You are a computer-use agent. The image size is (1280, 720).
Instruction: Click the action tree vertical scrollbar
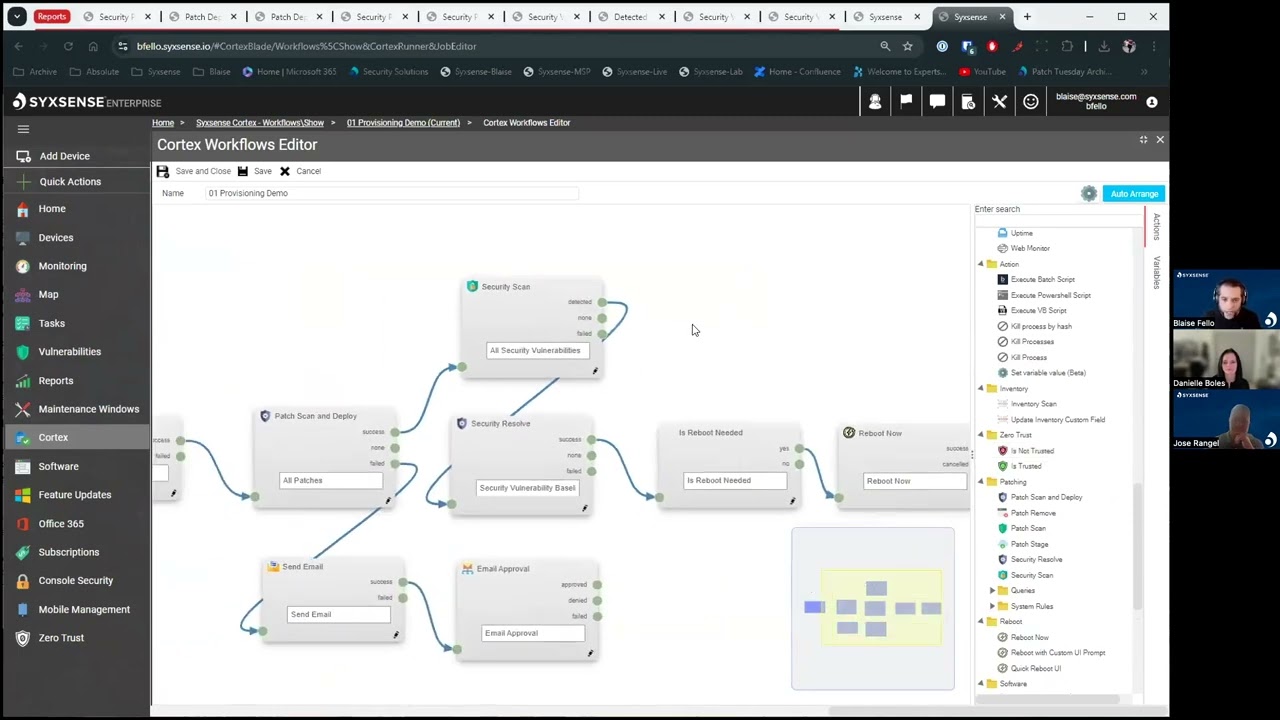[x=1137, y=545]
